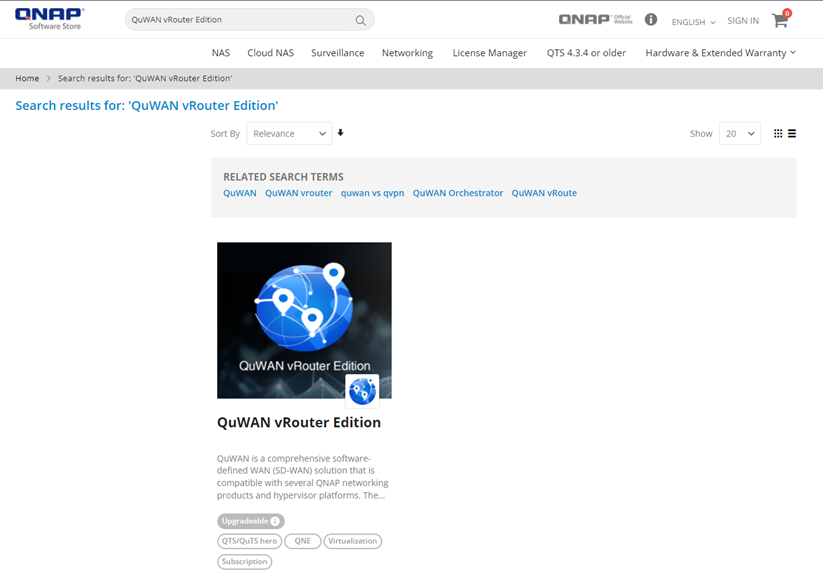Image resolution: width=823 pixels, height=571 pixels.
Task: Click the Upgradeable badge info icon
Action: 275,521
